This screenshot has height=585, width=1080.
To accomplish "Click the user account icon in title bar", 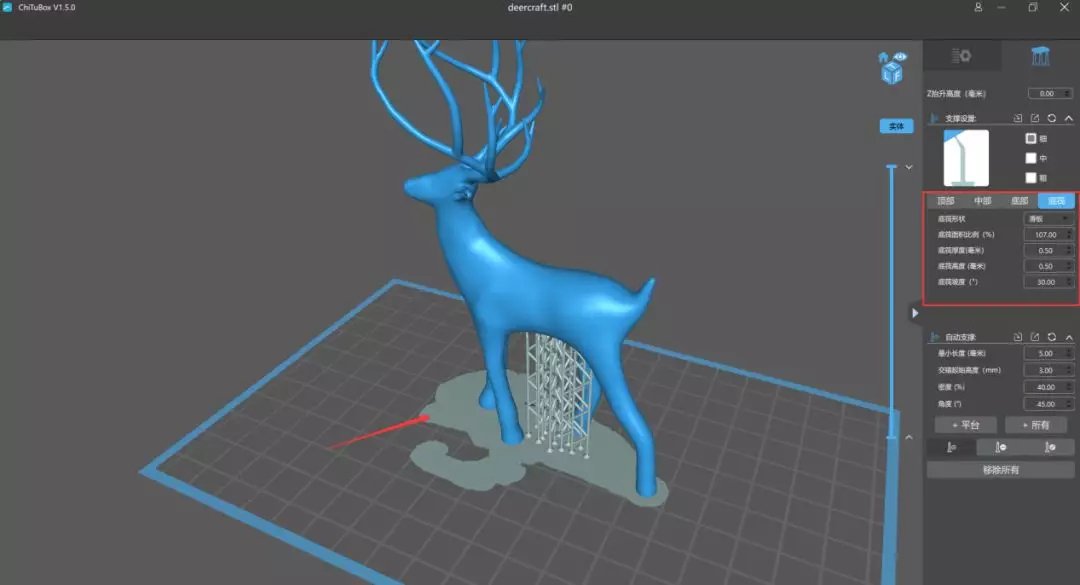I will tap(978, 8).
